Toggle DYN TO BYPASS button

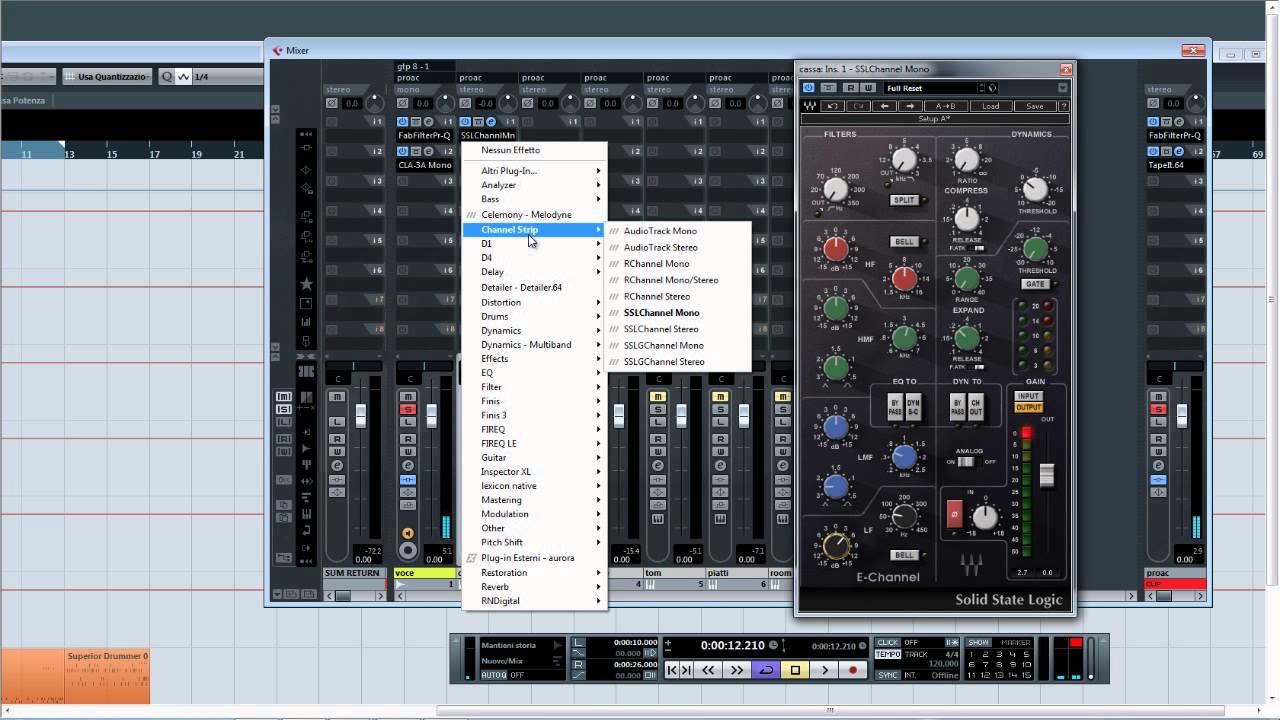[958, 407]
